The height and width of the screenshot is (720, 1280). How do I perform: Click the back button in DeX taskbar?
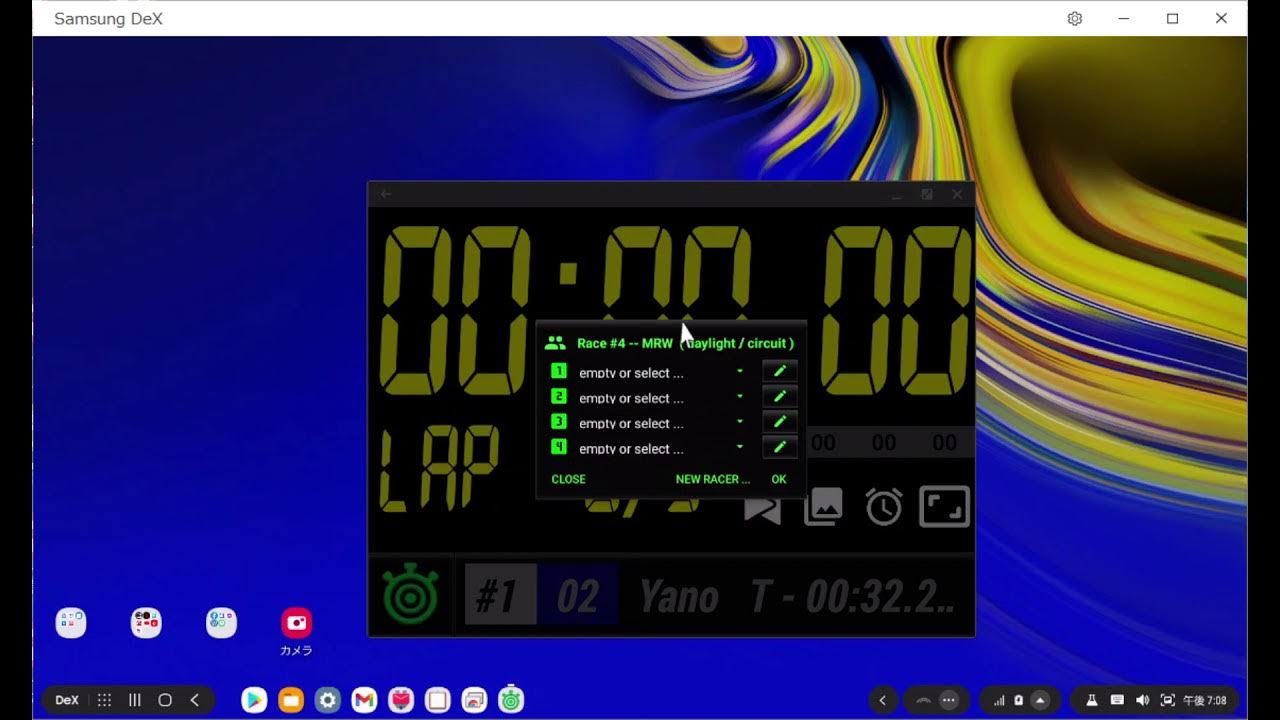click(195, 700)
